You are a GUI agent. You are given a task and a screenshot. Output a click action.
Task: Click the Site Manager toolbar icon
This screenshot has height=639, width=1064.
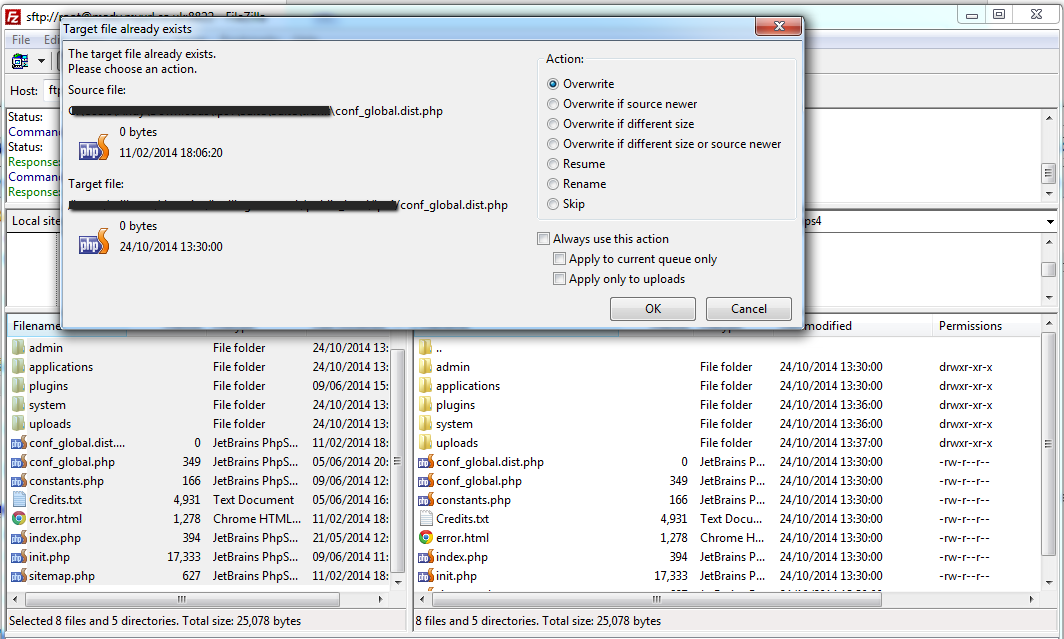(x=20, y=61)
